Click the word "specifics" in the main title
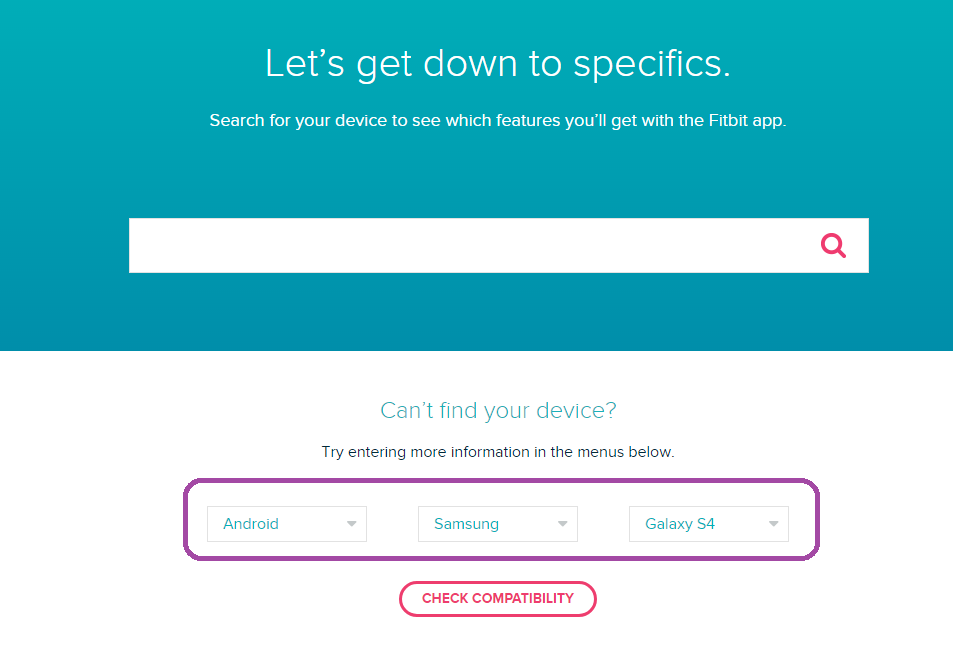This screenshot has height=648, width=953. coord(651,63)
